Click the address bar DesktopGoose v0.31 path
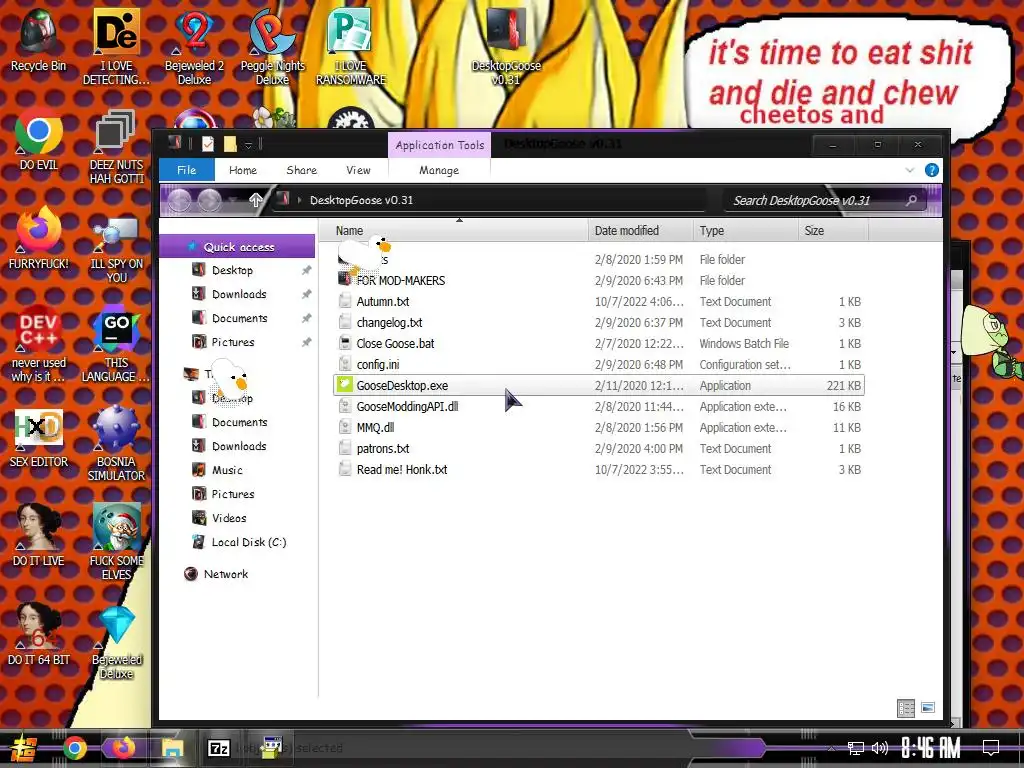The height and width of the screenshot is (768, 1024). pos(361,200)
